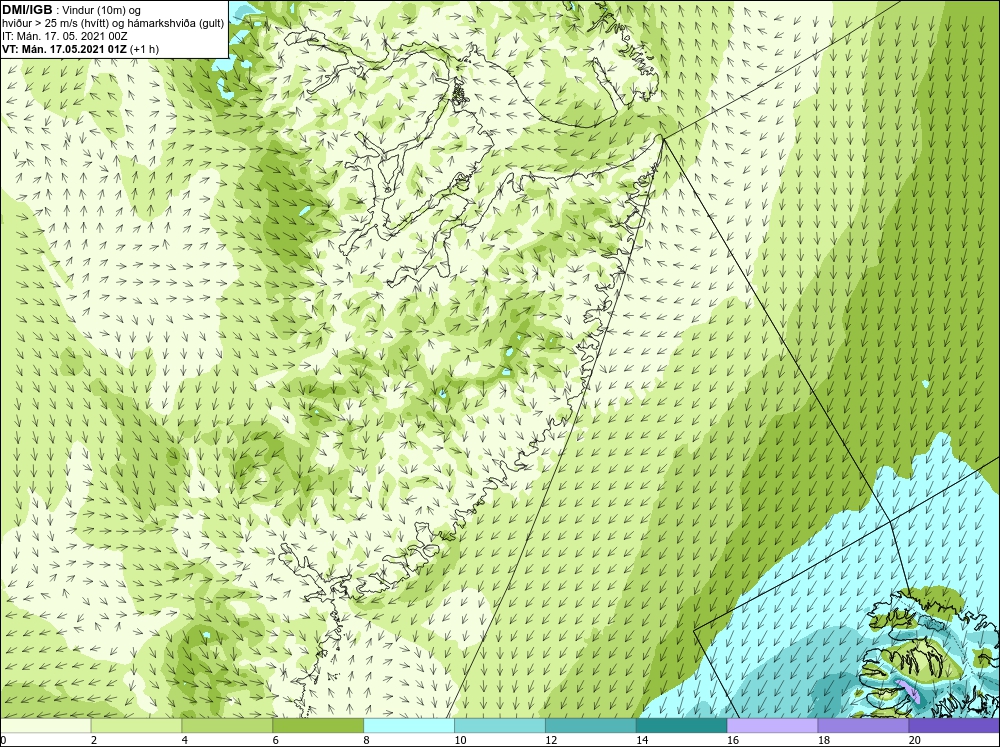Click the 6-8 m/s dark green legend swatch
The width and height of the screenshot is (1000, 747).
318,726
